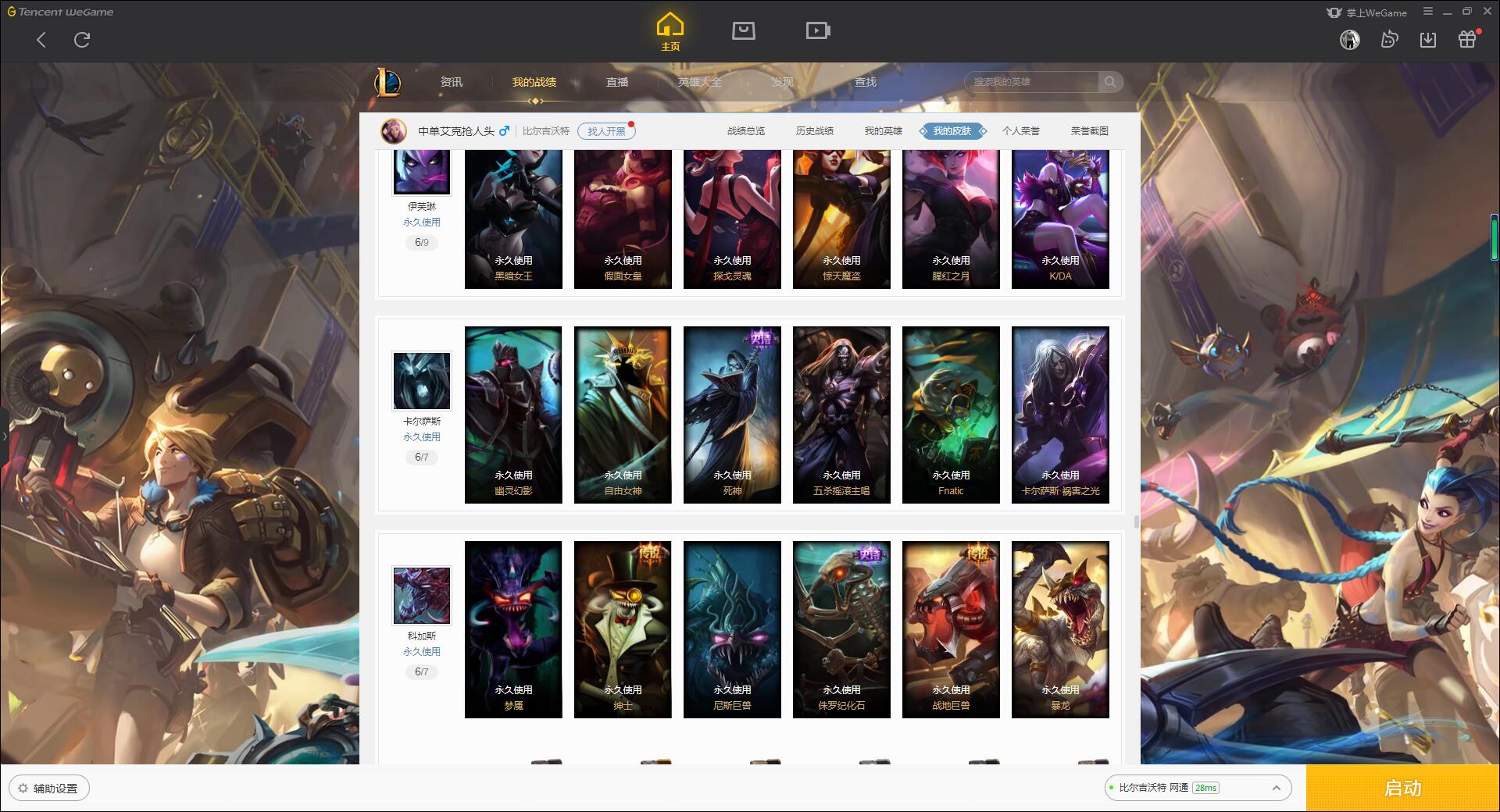Open the video camera icon
This screenshot has height=812, width=1500.
[818, 30]
